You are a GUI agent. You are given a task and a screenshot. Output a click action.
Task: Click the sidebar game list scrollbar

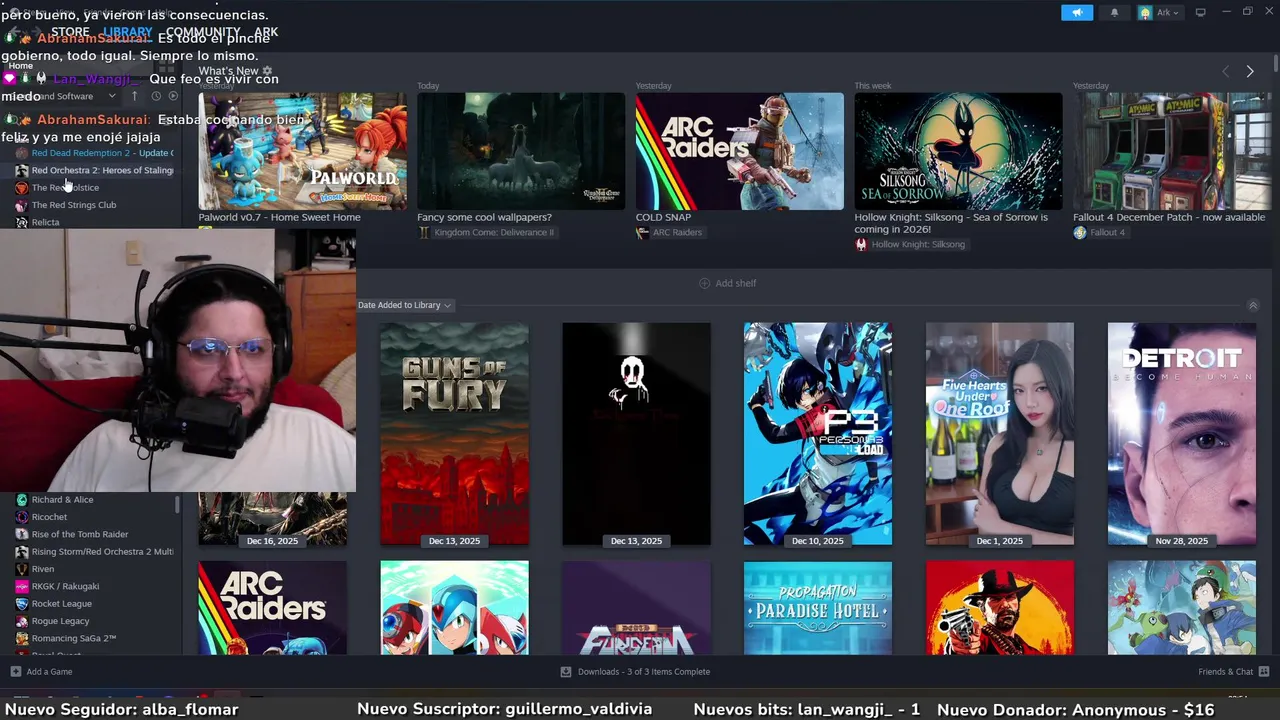178,504
